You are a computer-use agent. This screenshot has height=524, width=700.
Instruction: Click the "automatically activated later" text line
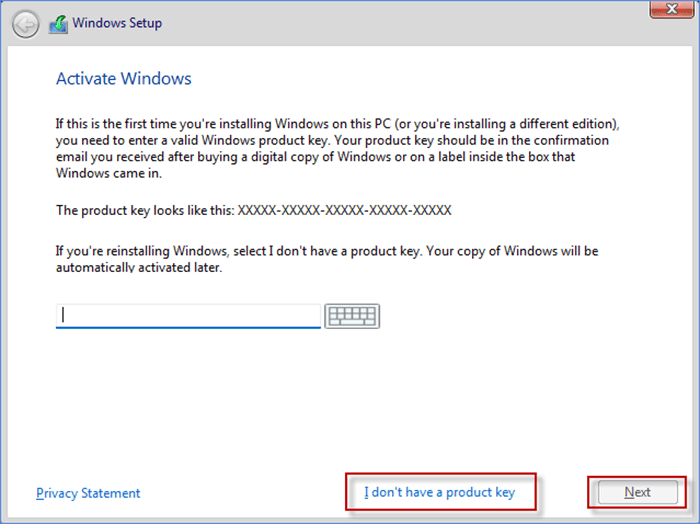[137, 268]
